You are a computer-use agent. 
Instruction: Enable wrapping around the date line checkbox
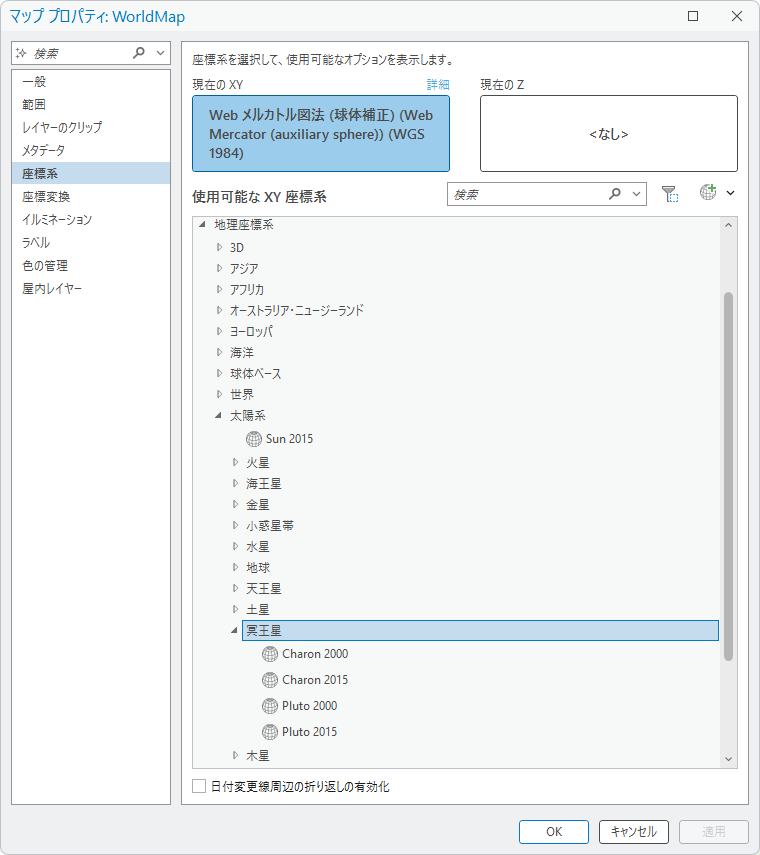click(x=199, y=786)
